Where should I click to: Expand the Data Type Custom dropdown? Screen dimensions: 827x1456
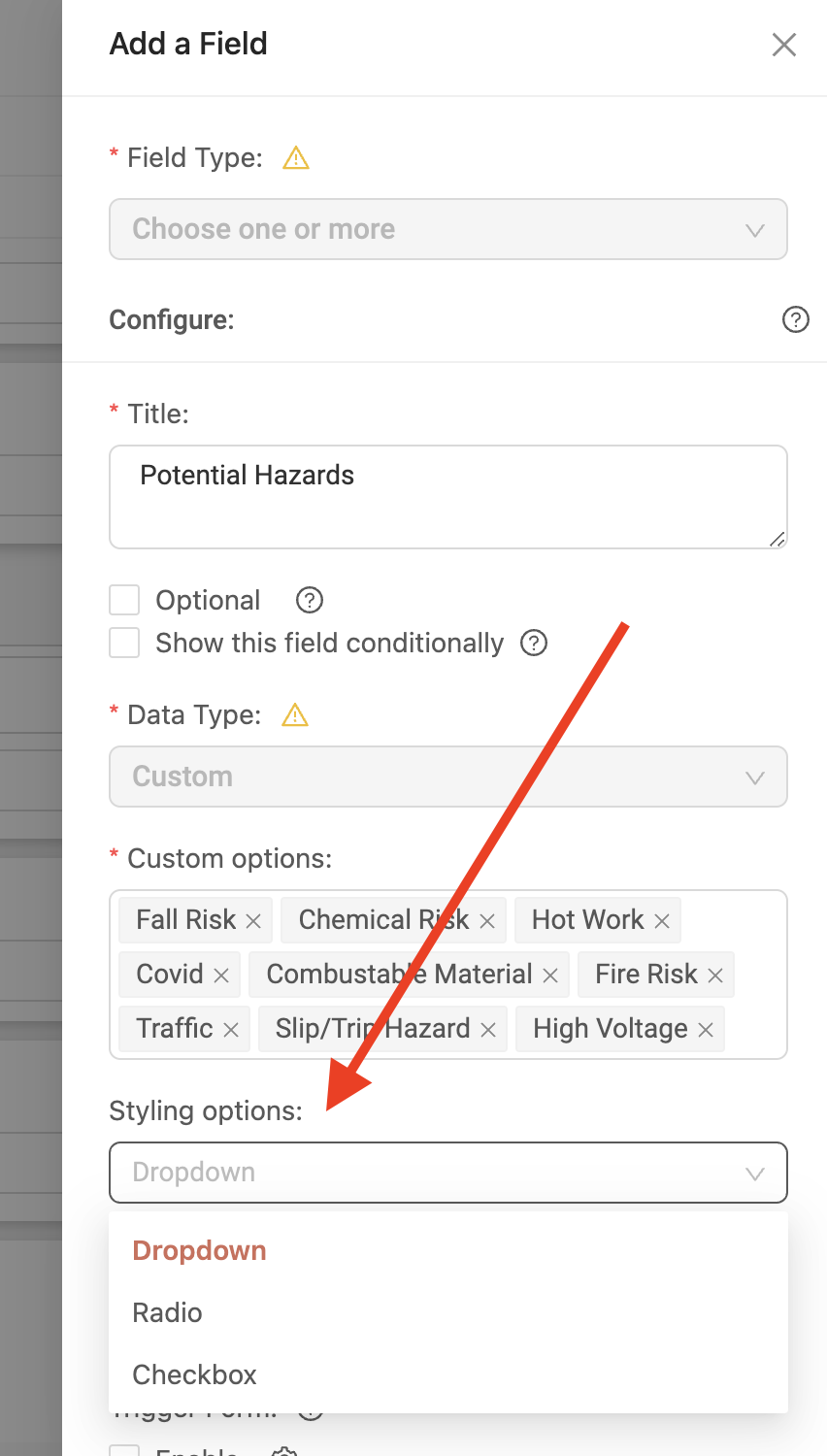click(x=448, y=777)
